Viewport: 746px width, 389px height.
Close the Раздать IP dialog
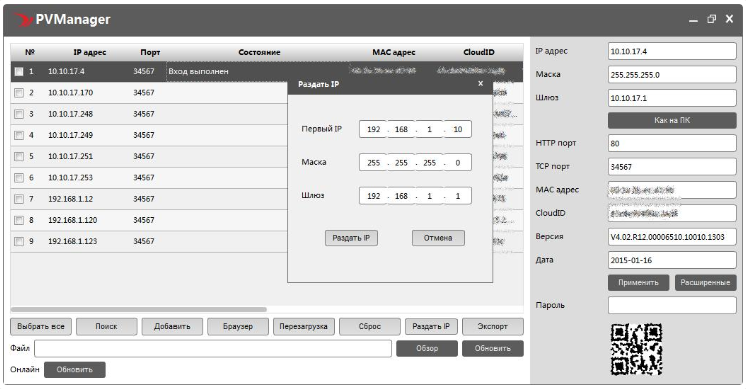coord(481,84)
